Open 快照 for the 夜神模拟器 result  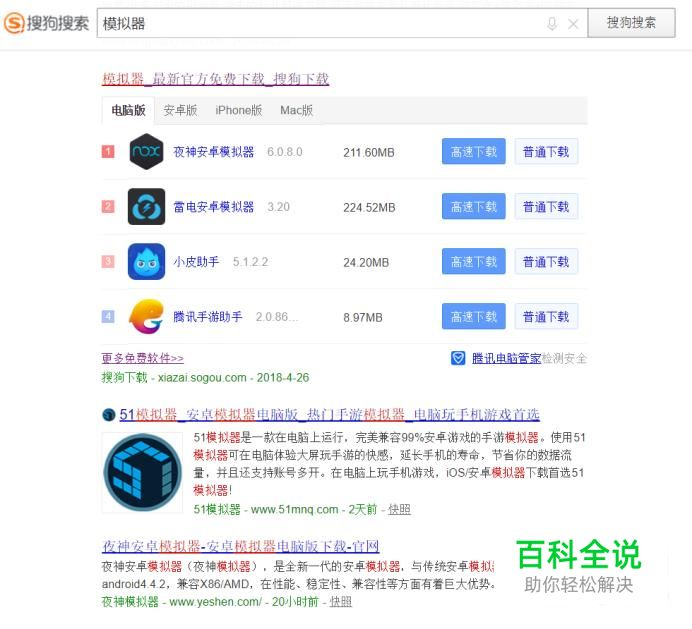[x=341, y=602]
